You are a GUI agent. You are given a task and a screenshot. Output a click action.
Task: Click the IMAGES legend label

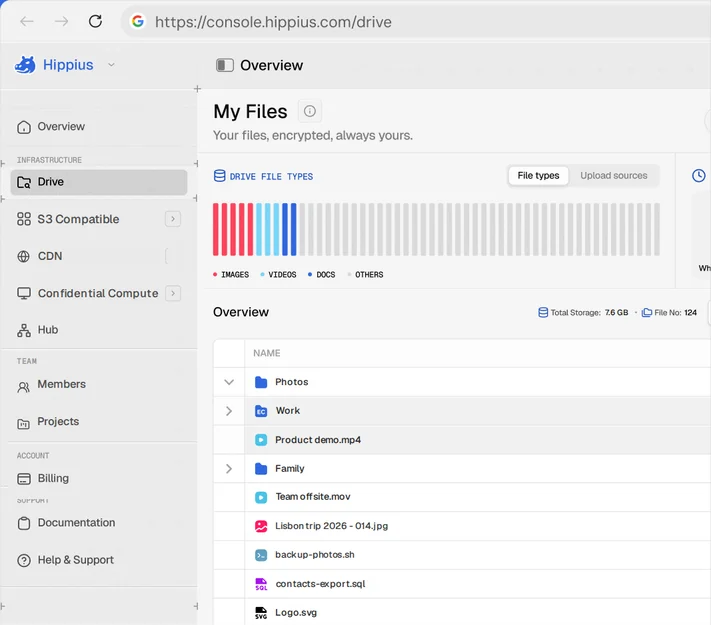pyautogui.click(x=235, y=275)
